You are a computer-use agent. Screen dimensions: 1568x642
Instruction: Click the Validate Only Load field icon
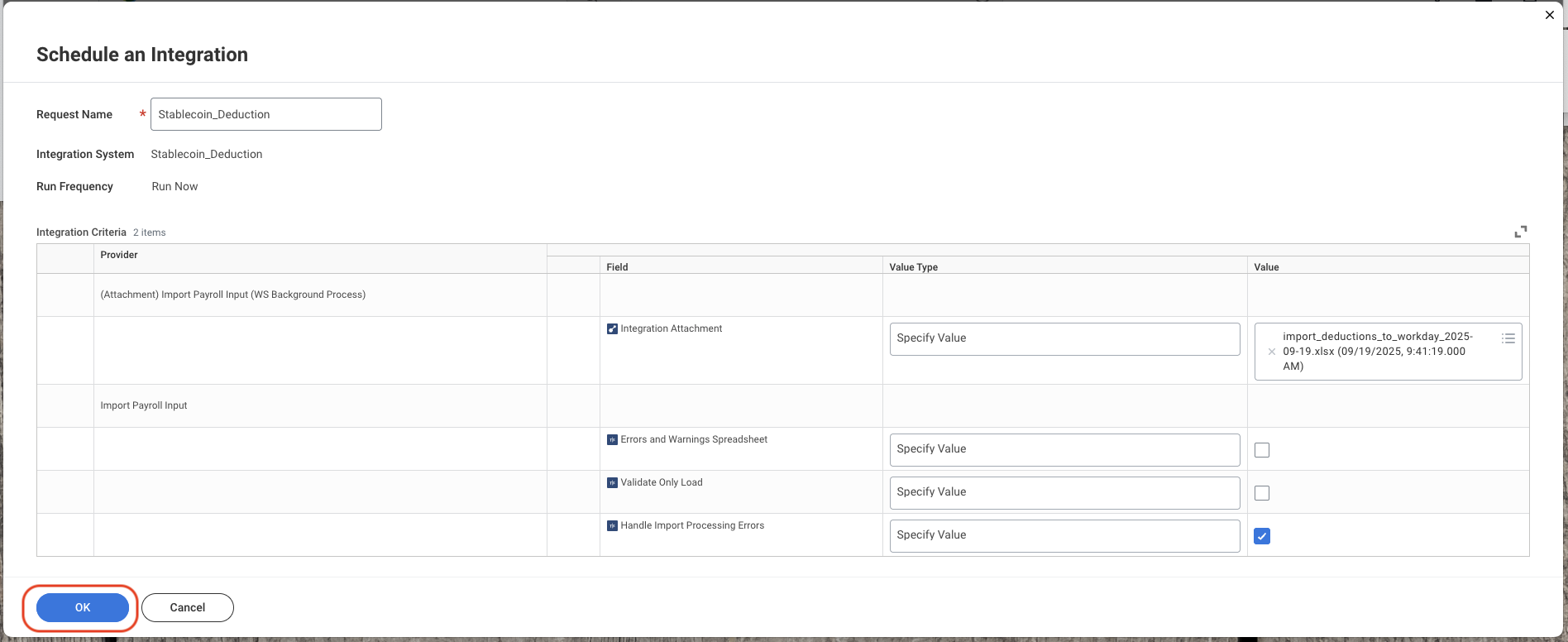pos(612,483)
